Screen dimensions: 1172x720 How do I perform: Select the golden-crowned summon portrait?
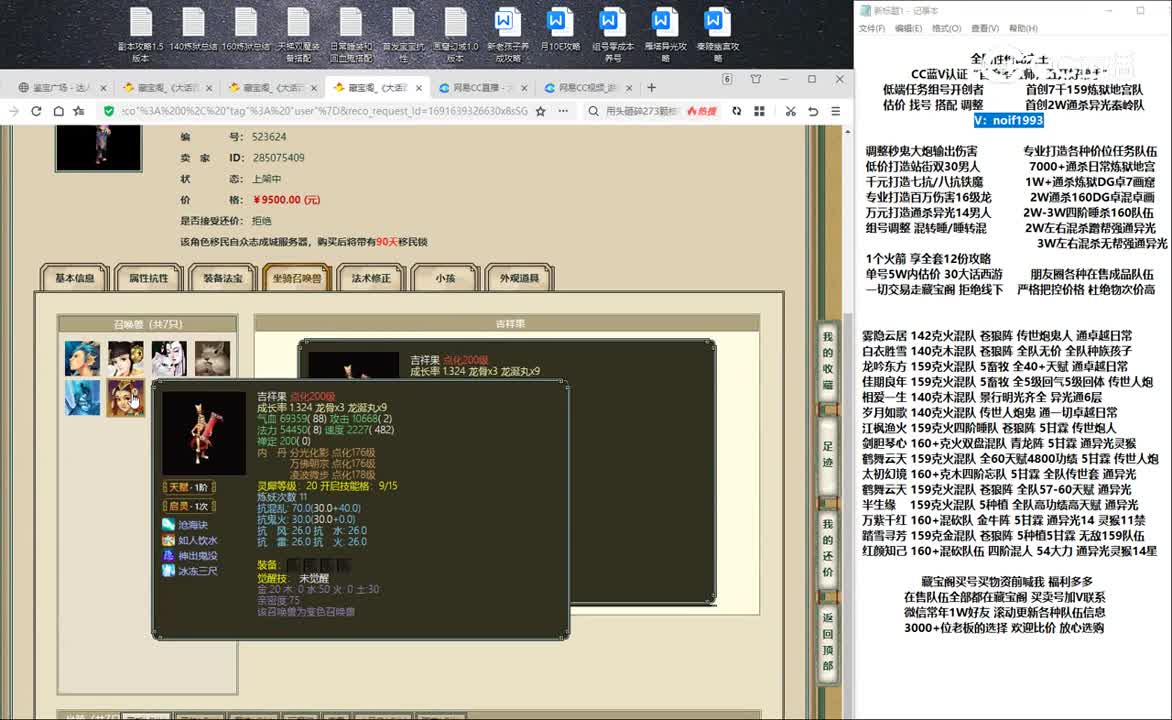[x=126, y=397]
